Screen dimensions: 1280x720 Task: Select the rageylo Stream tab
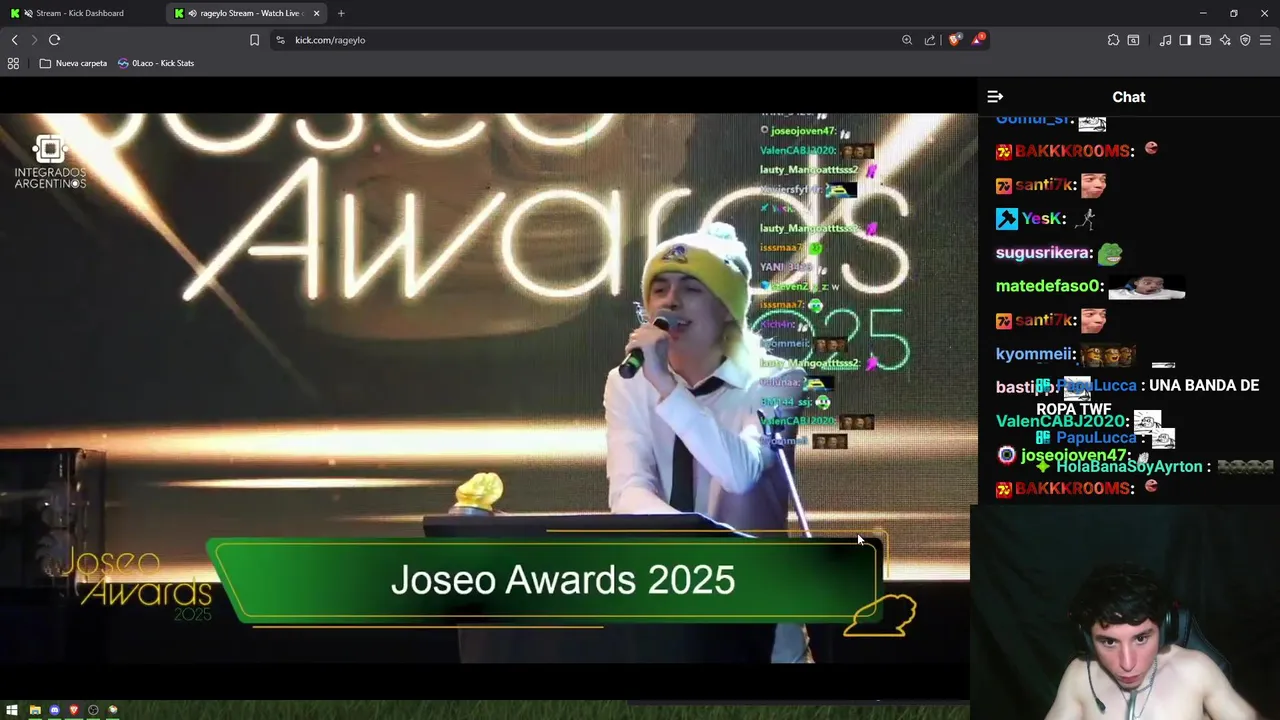tap(248, 13)
